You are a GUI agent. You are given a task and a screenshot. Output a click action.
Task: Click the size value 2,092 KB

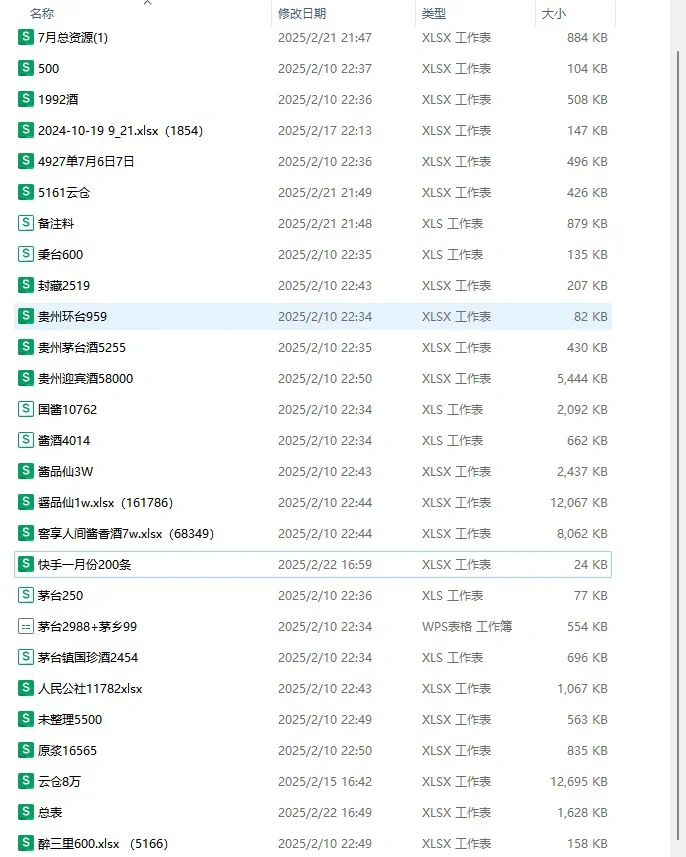pyautogui.click(x=582, y=409)
